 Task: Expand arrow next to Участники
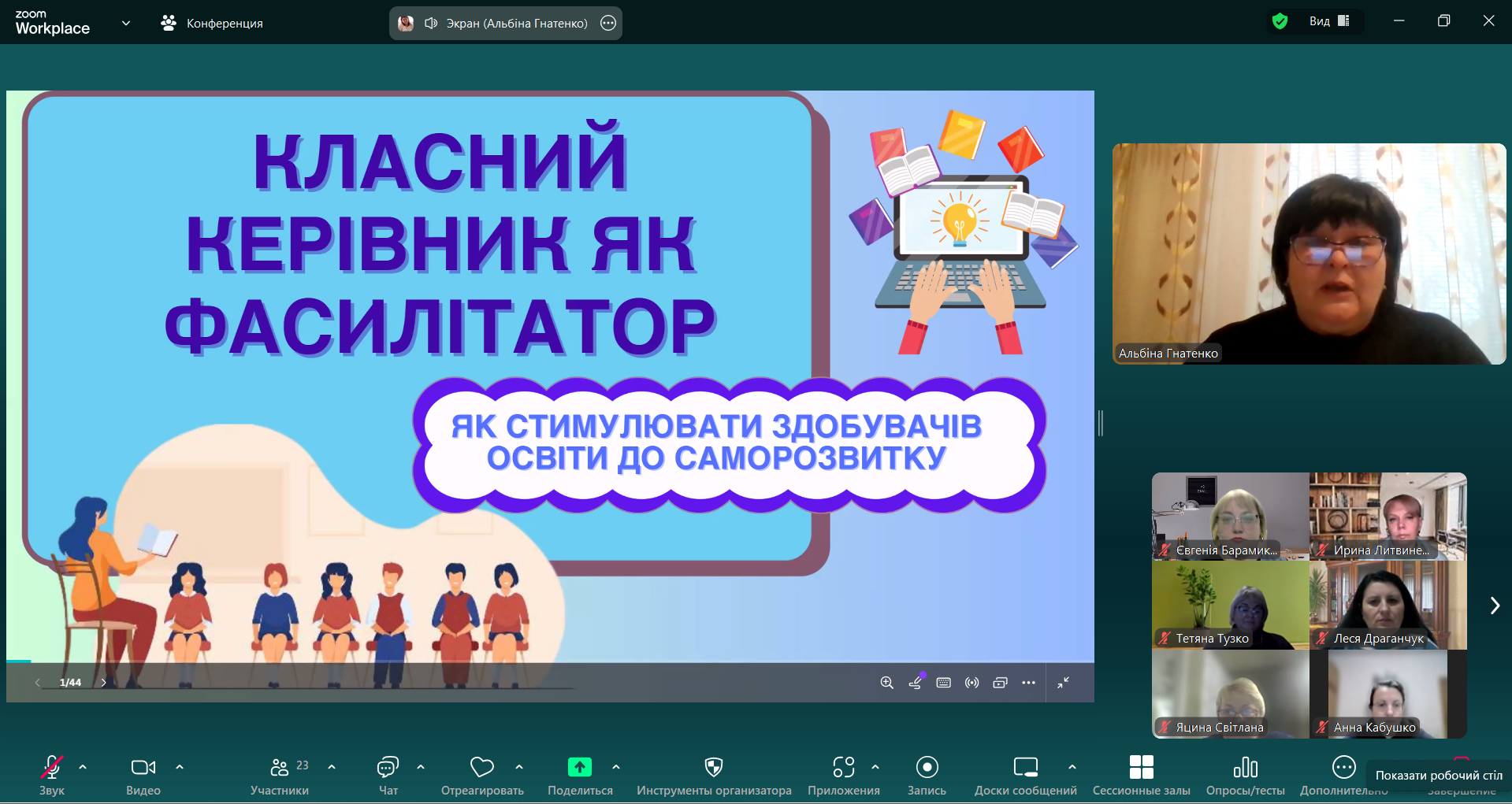[332, 766]
